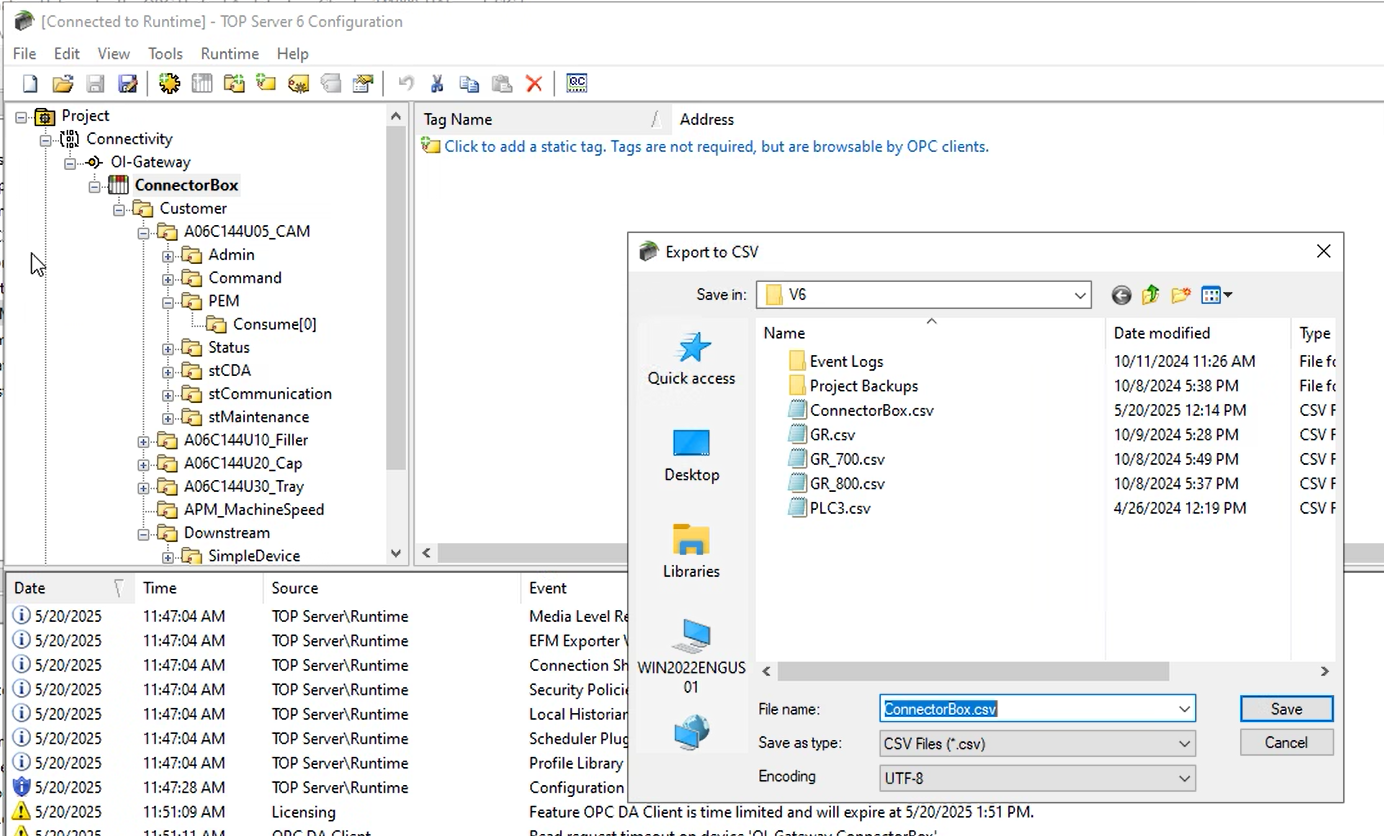
Task: Open the Runtime menu
Action: pyautogui.click(x=229, y=54)
